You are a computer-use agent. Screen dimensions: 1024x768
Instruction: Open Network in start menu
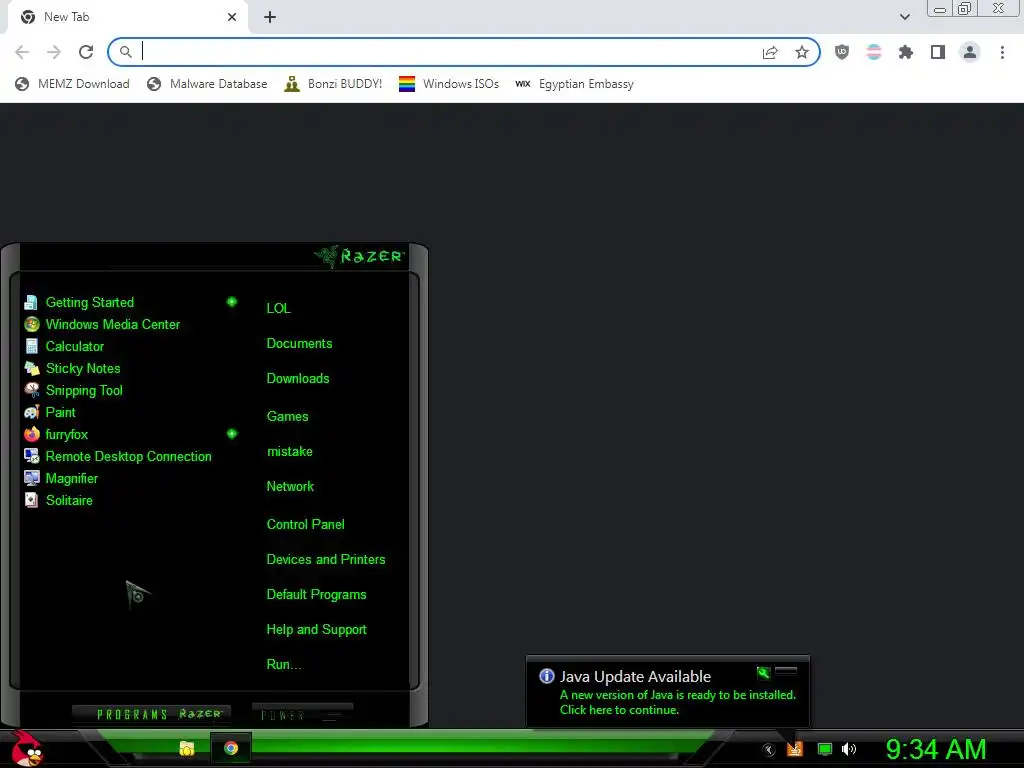tap(290, 487)
